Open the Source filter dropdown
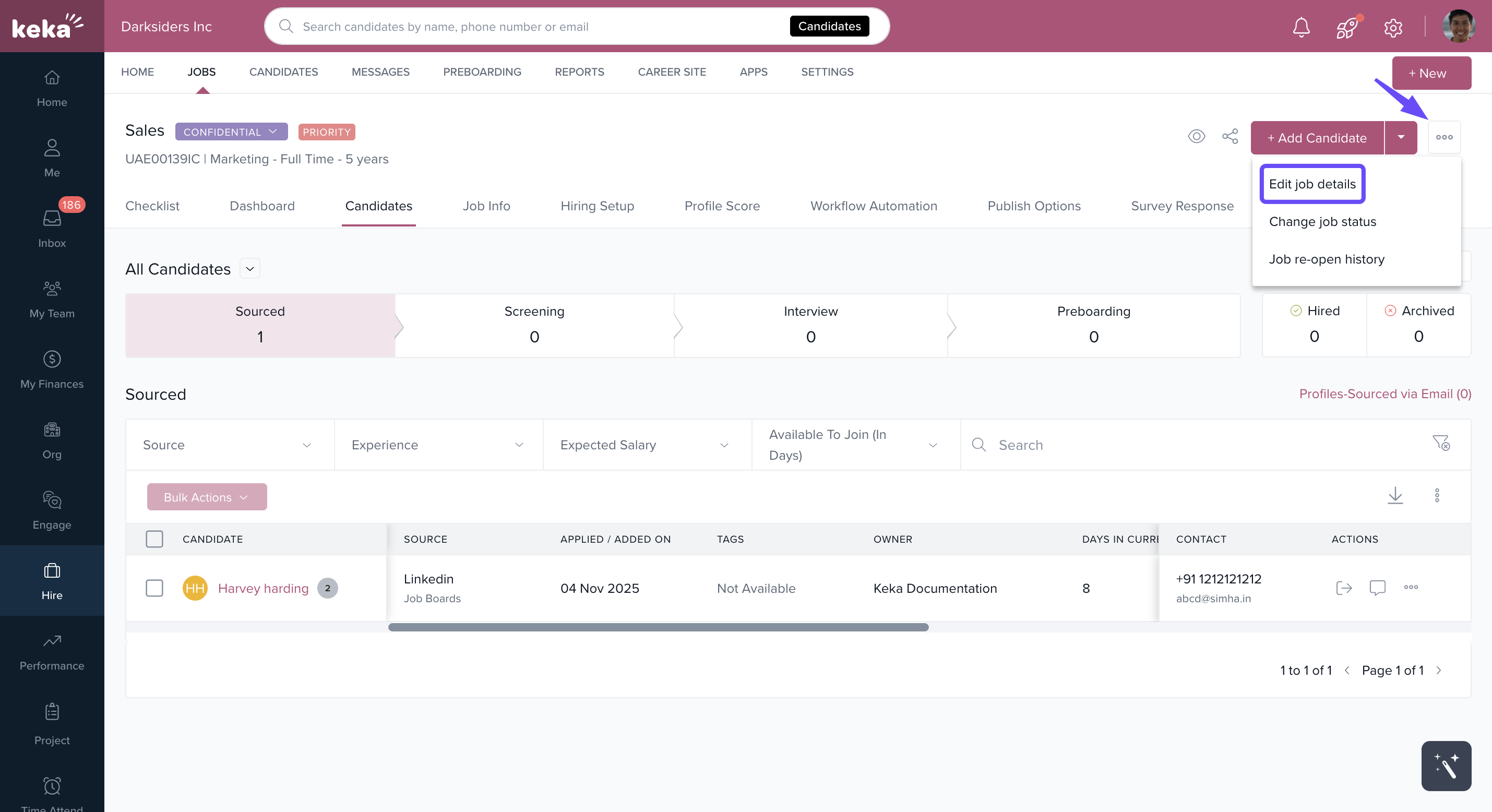Image resolution: width=1492 pixels, height=812 pixels. coord(230,445)
